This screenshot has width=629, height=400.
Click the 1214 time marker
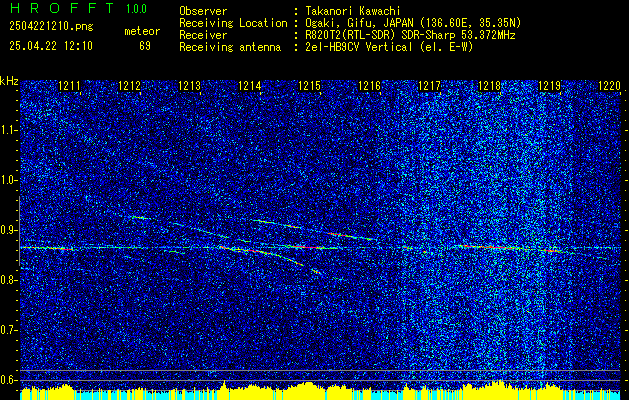250,85
